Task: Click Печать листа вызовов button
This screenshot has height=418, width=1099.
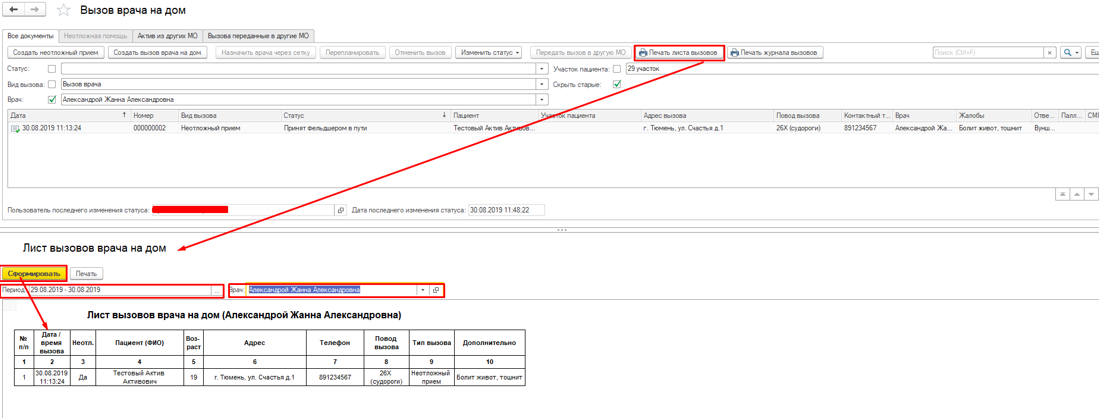Action: pyautogui.click(x=678, y=53)
